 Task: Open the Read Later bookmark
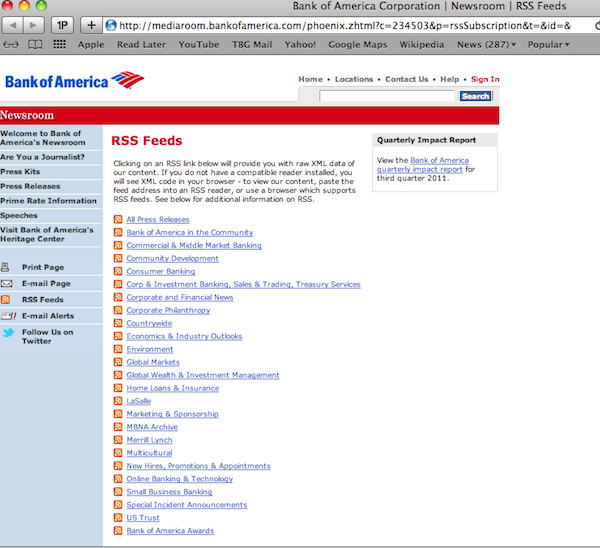[x=141, y=45]
